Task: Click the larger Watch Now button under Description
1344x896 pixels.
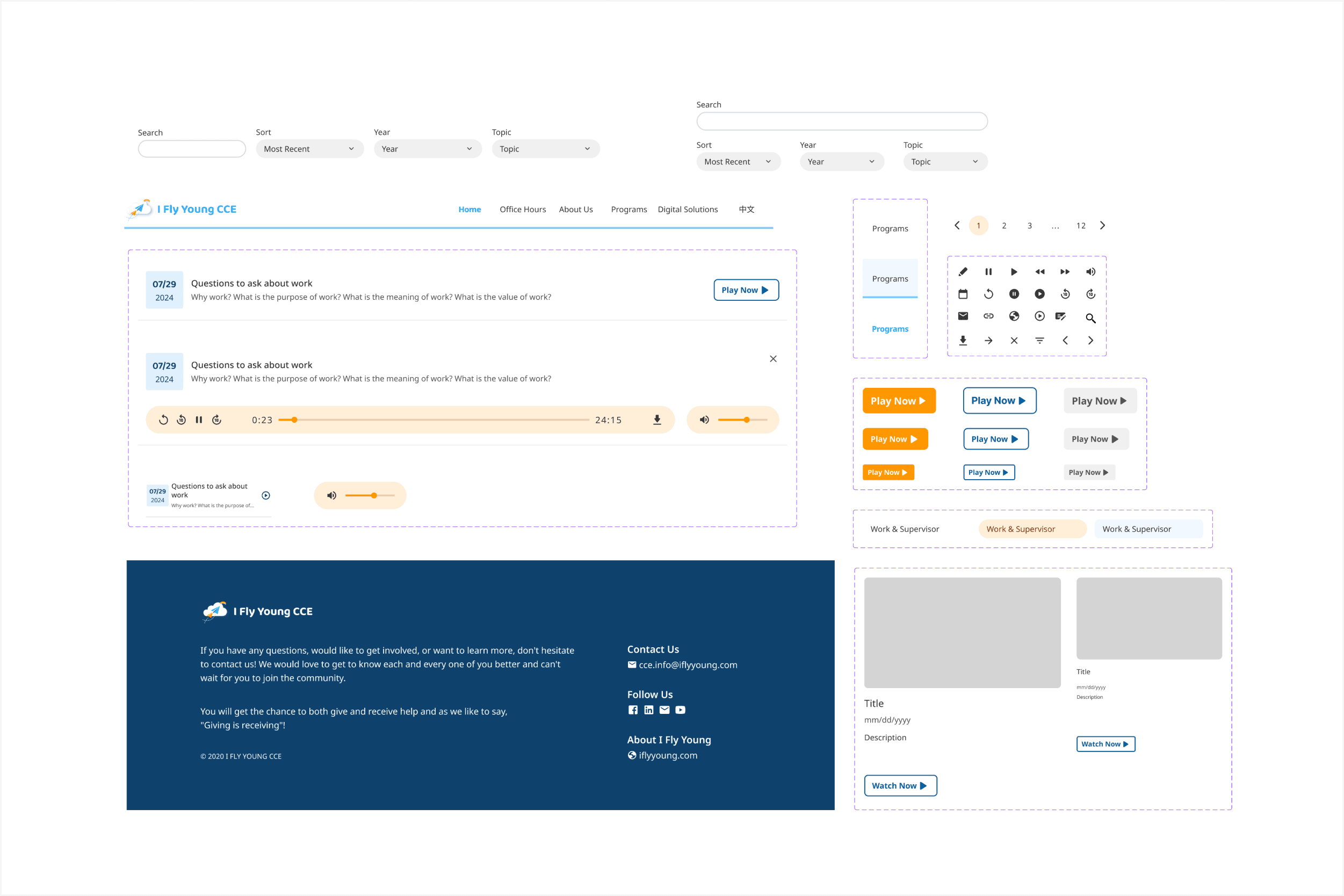Action: 900,786
